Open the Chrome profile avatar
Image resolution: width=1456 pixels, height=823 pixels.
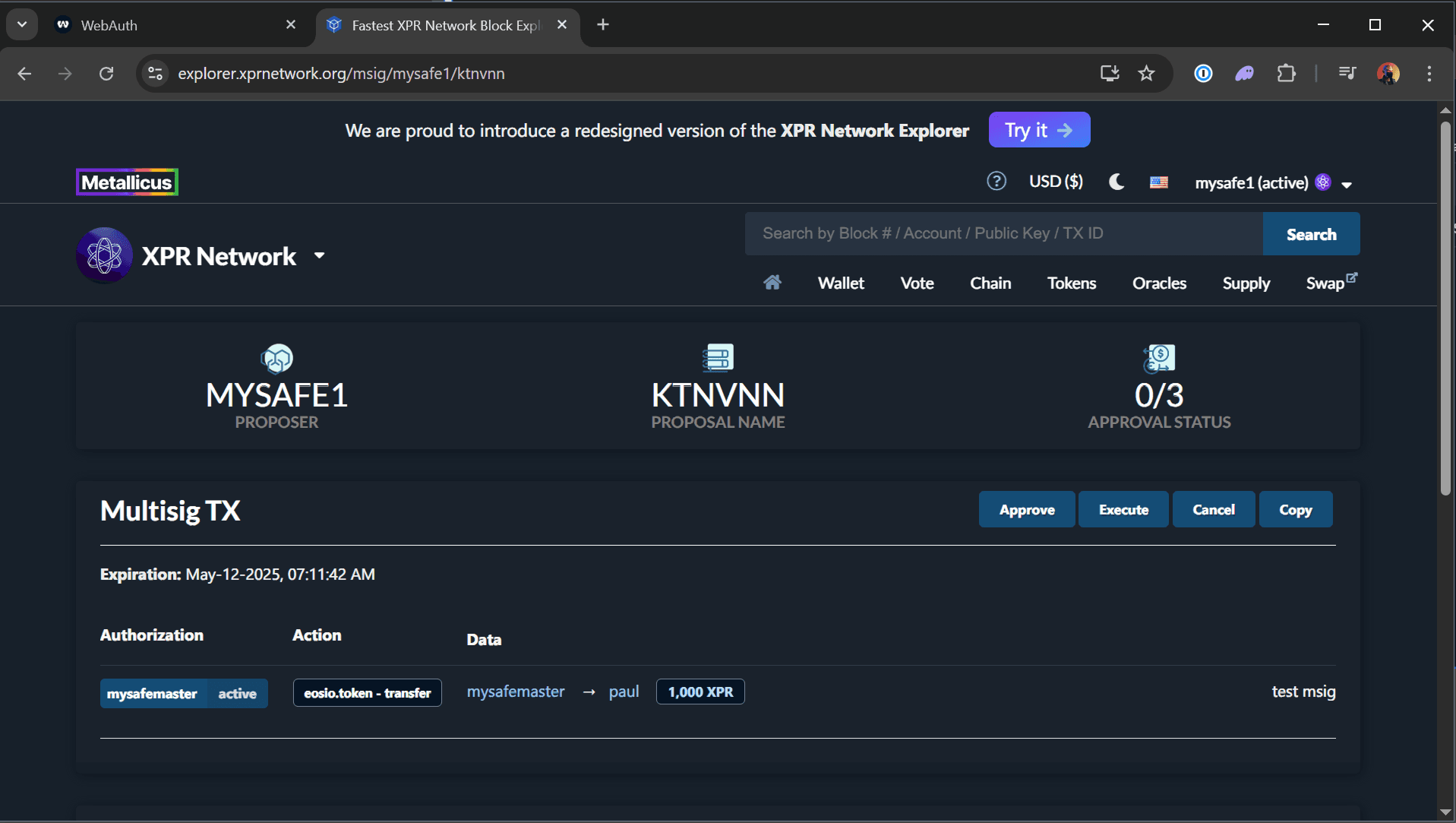click(1388, 74)
